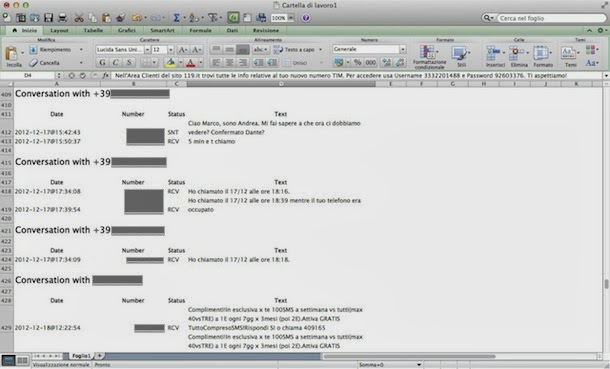Open the font size 12 dropdown
Screen dimensions: 610x369
[x=170, y=50]
